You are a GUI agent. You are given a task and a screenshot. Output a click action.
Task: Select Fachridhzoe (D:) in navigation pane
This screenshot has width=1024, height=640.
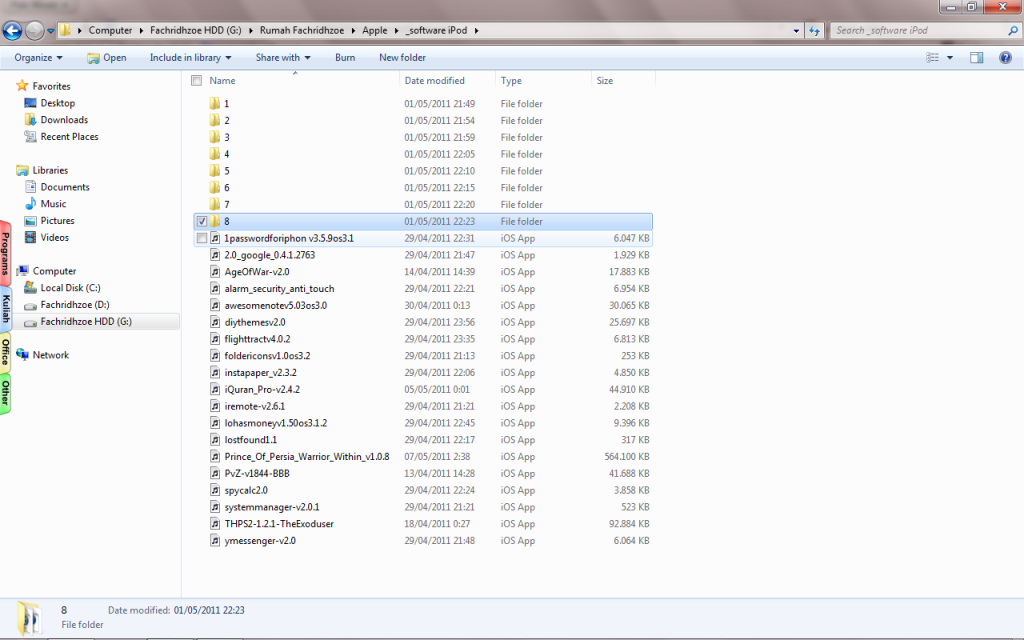(74, 304)
